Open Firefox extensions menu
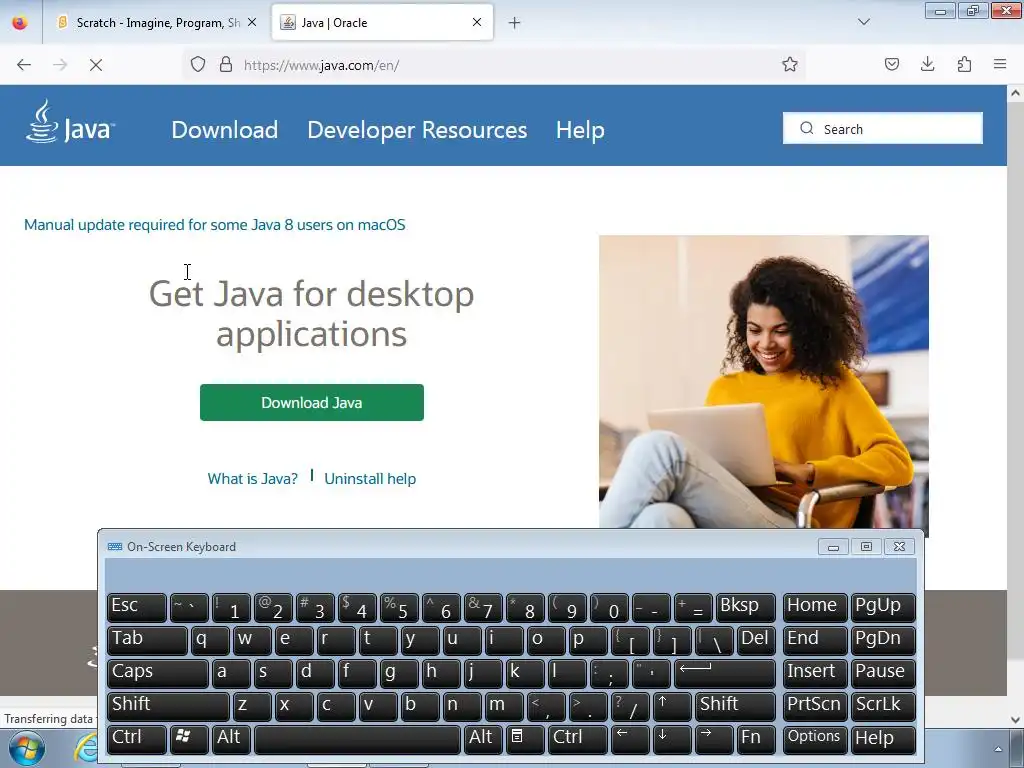The height and width of the screenshot is (768, 1024). click(x=964, y=64)
